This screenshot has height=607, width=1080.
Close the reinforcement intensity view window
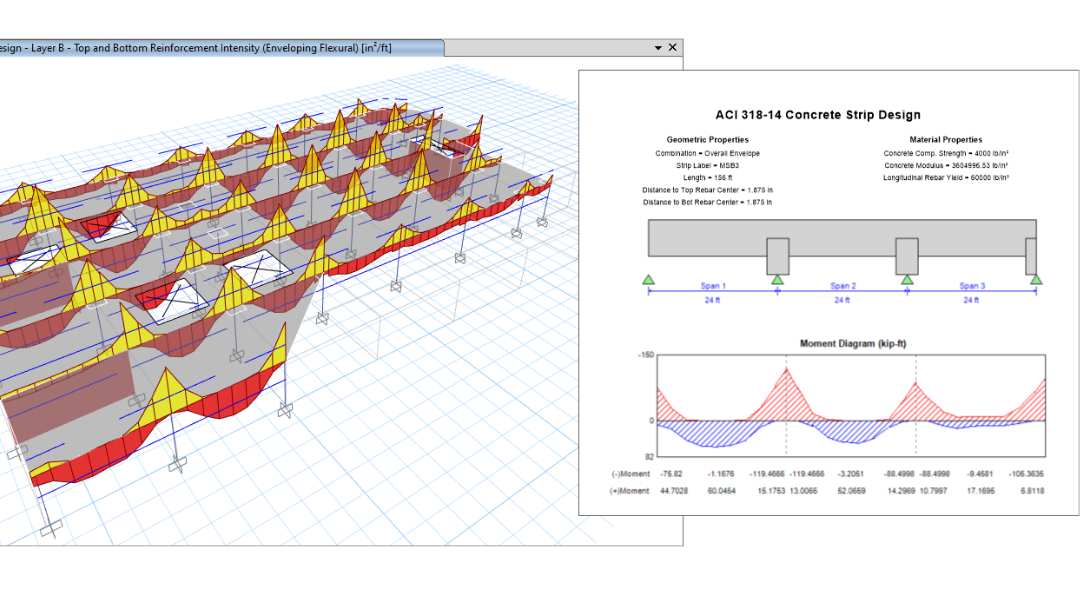pos(673,48)
